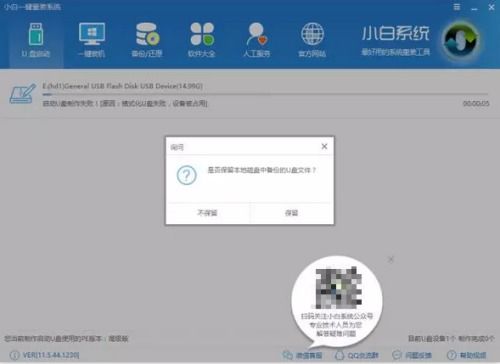The image size is (500, 364).
Task: Click the QR code image
Action: click(338, 288)
